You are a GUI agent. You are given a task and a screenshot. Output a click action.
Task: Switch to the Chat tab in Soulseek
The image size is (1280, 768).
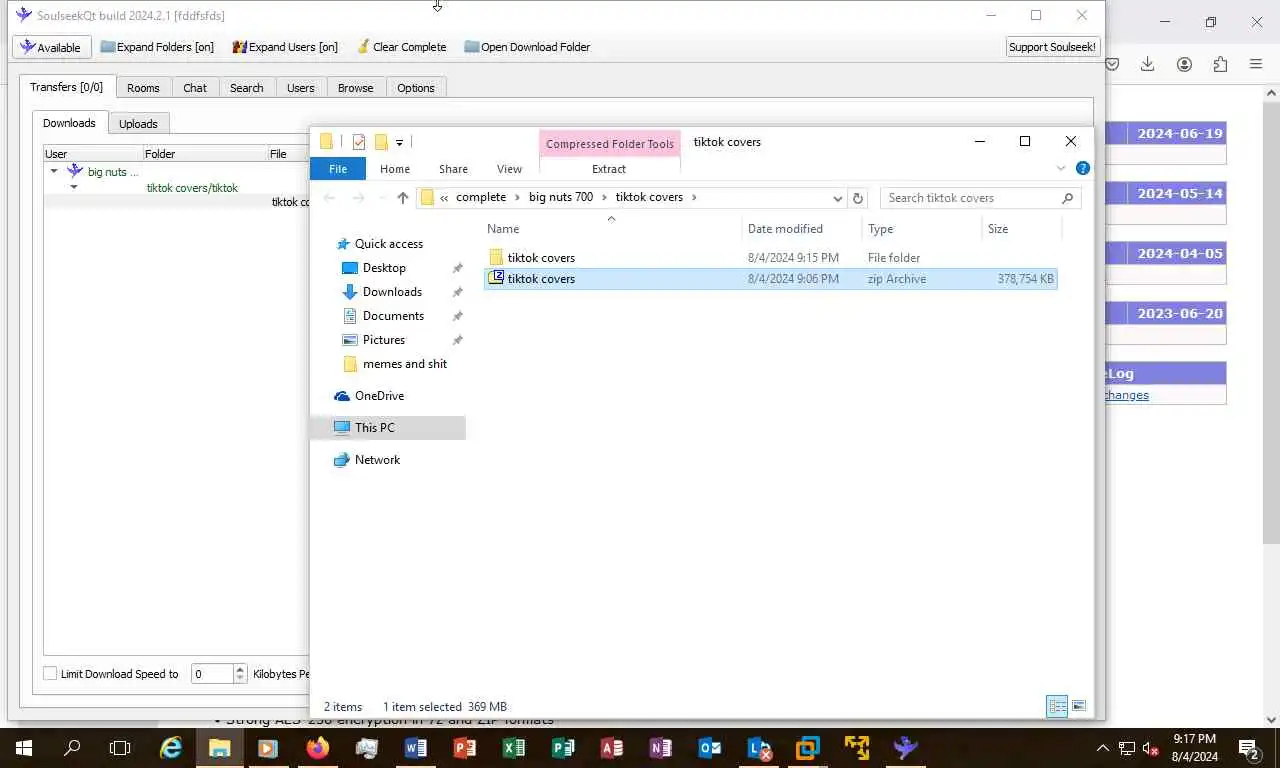pyautogui.click(x=195, y=88)
